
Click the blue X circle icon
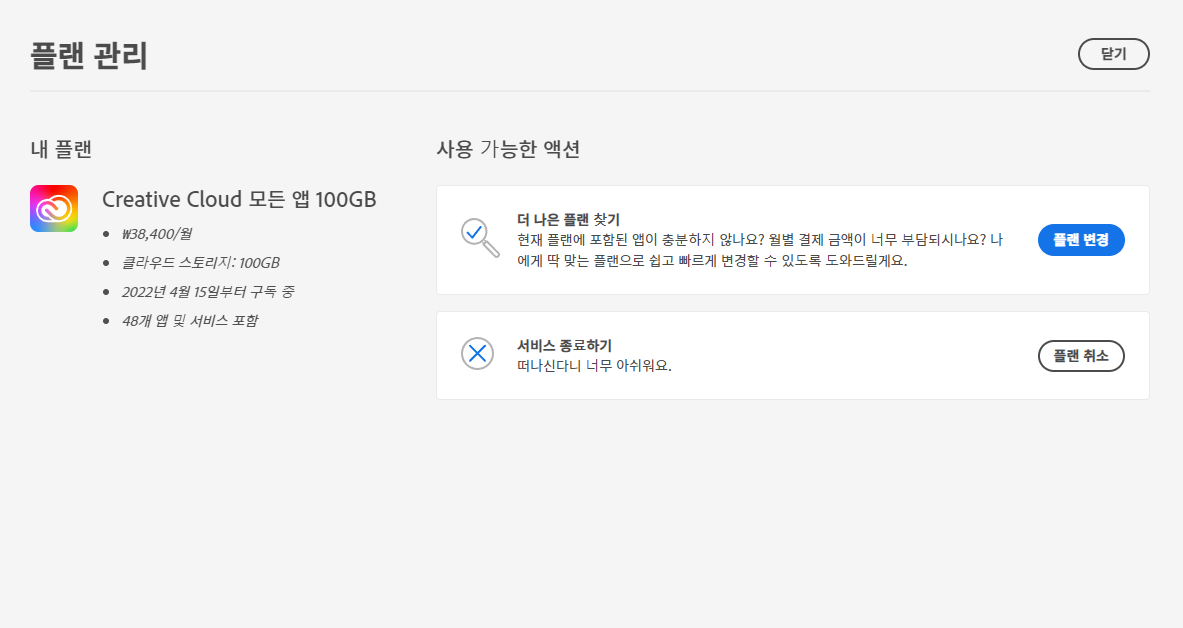(x=478, y=353)
